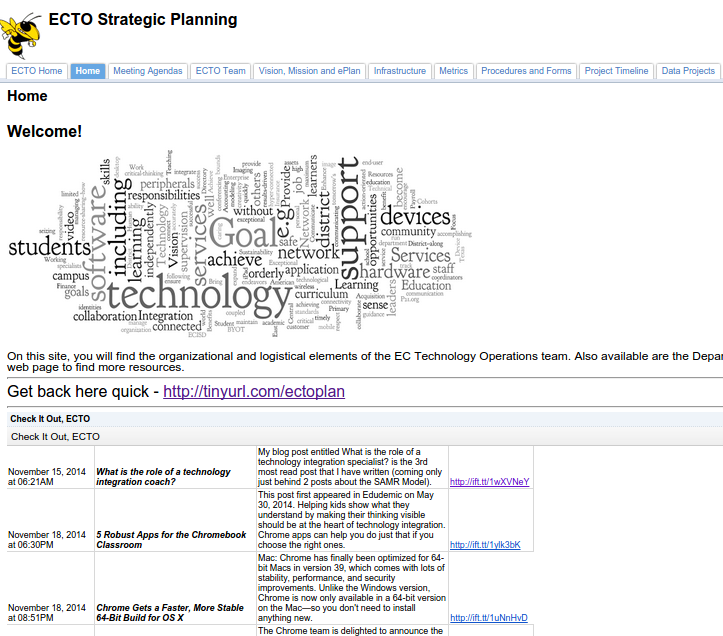The image size is (723, 636).
Task: Switch to Vision, Mission and ePlan tab
Action: tap(309, 71)
